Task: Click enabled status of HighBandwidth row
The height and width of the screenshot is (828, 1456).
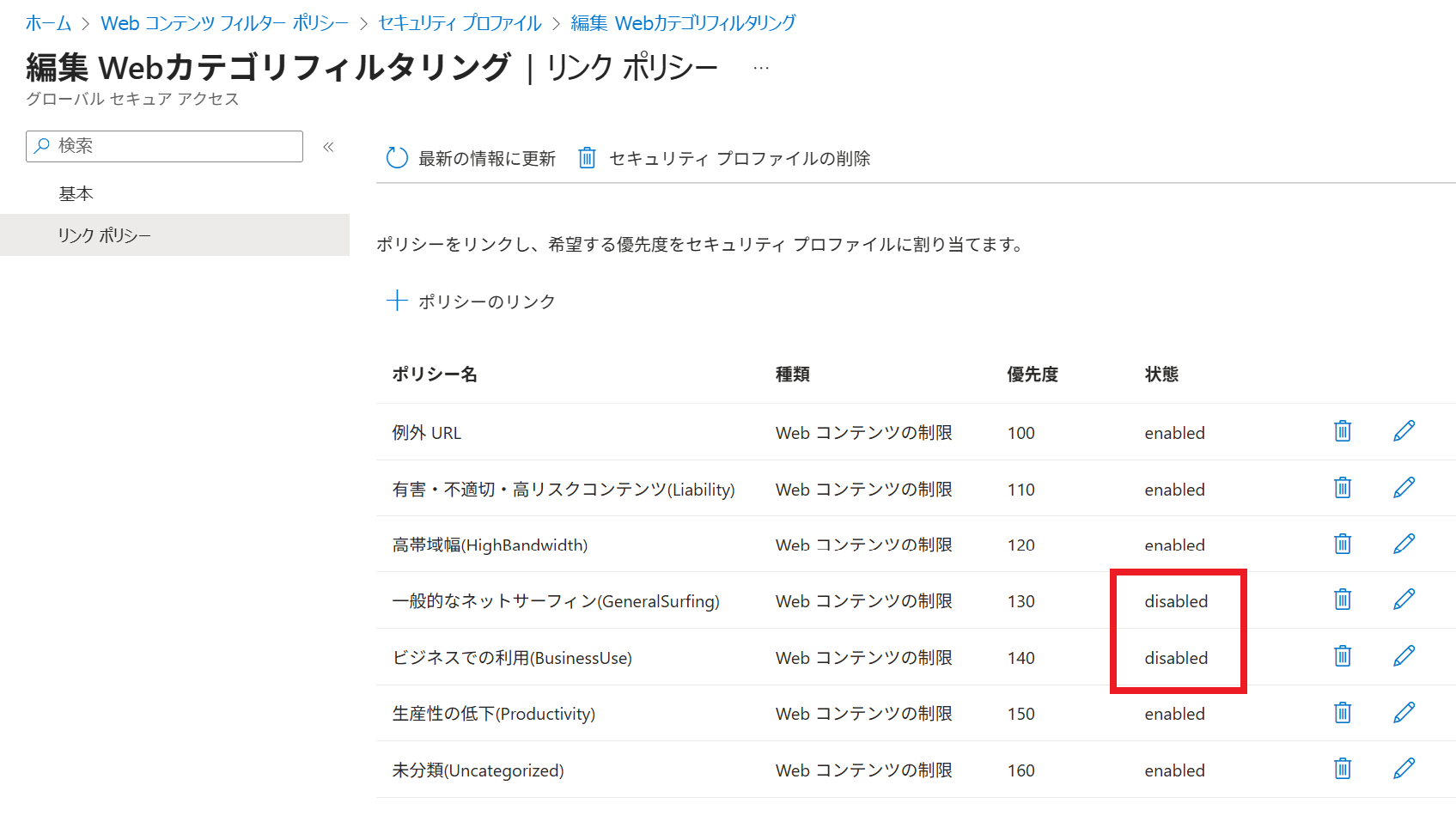Action: tap(1174, 545)
